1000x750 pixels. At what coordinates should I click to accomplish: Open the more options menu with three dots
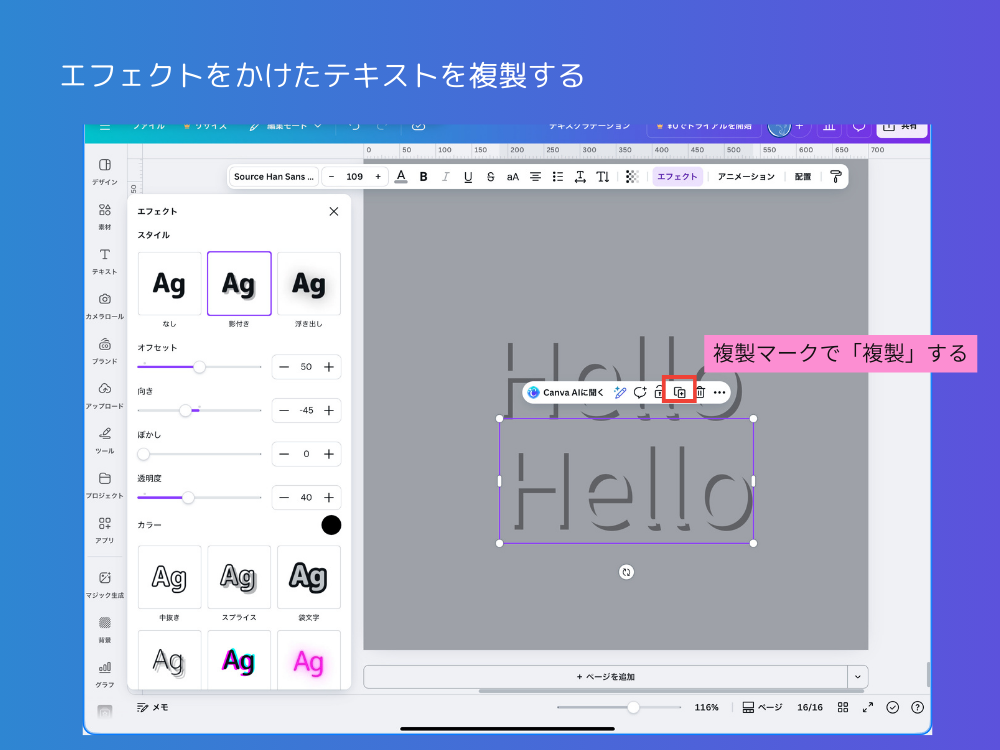coord(720,392)
